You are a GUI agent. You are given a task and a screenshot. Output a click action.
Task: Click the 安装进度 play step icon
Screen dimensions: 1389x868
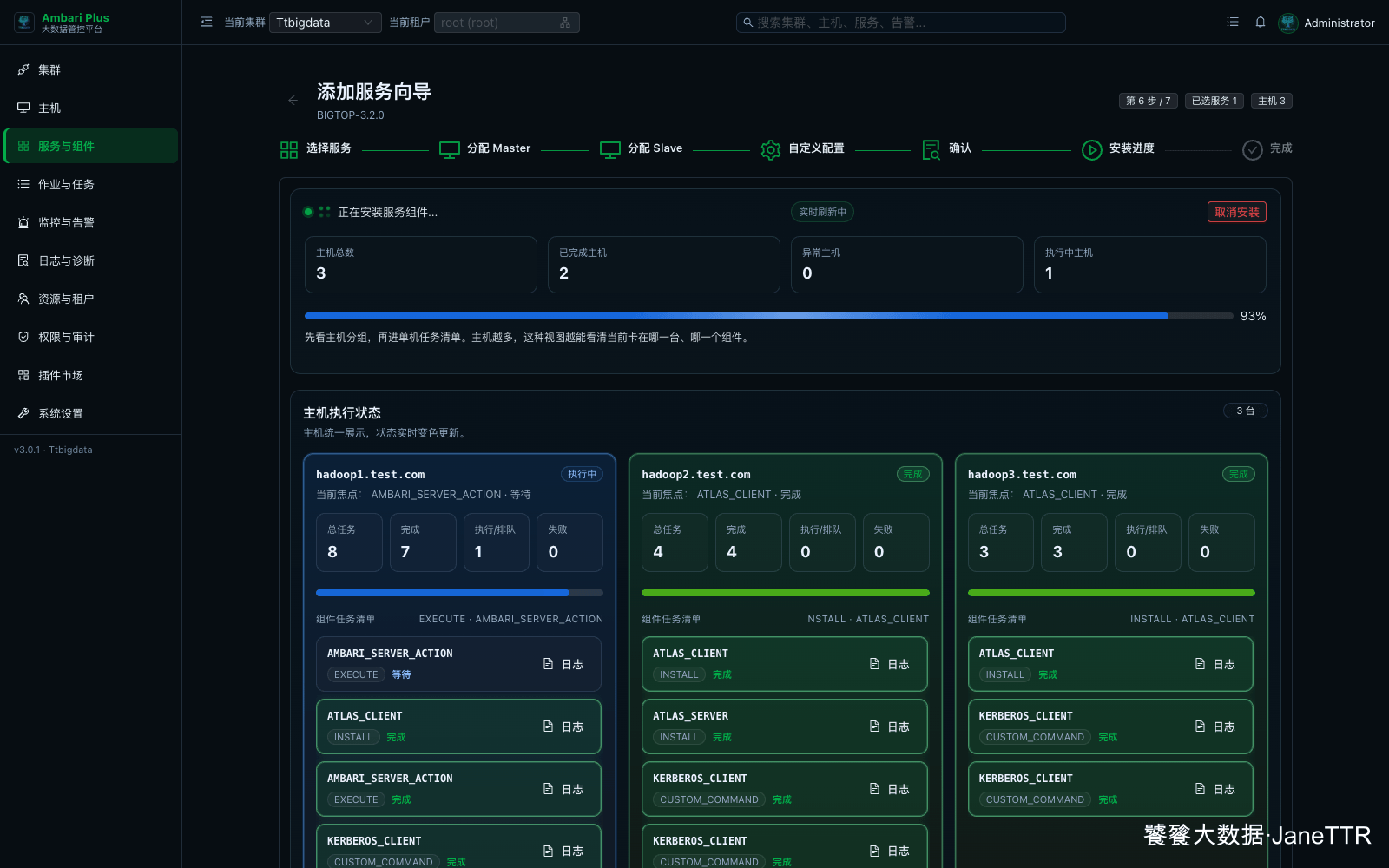(1092, 150)
